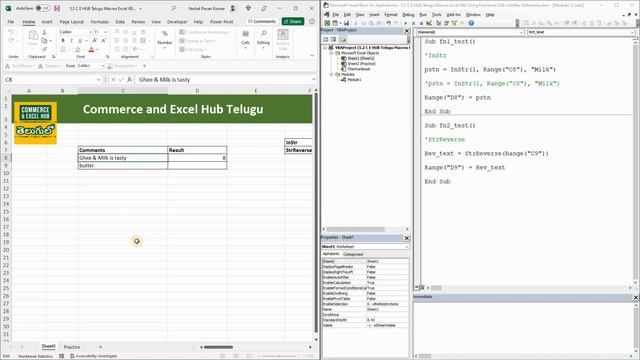The image size is (640, 360).
Task: Toggle Italic formatting in Excel
Action: tap(71, 41)
